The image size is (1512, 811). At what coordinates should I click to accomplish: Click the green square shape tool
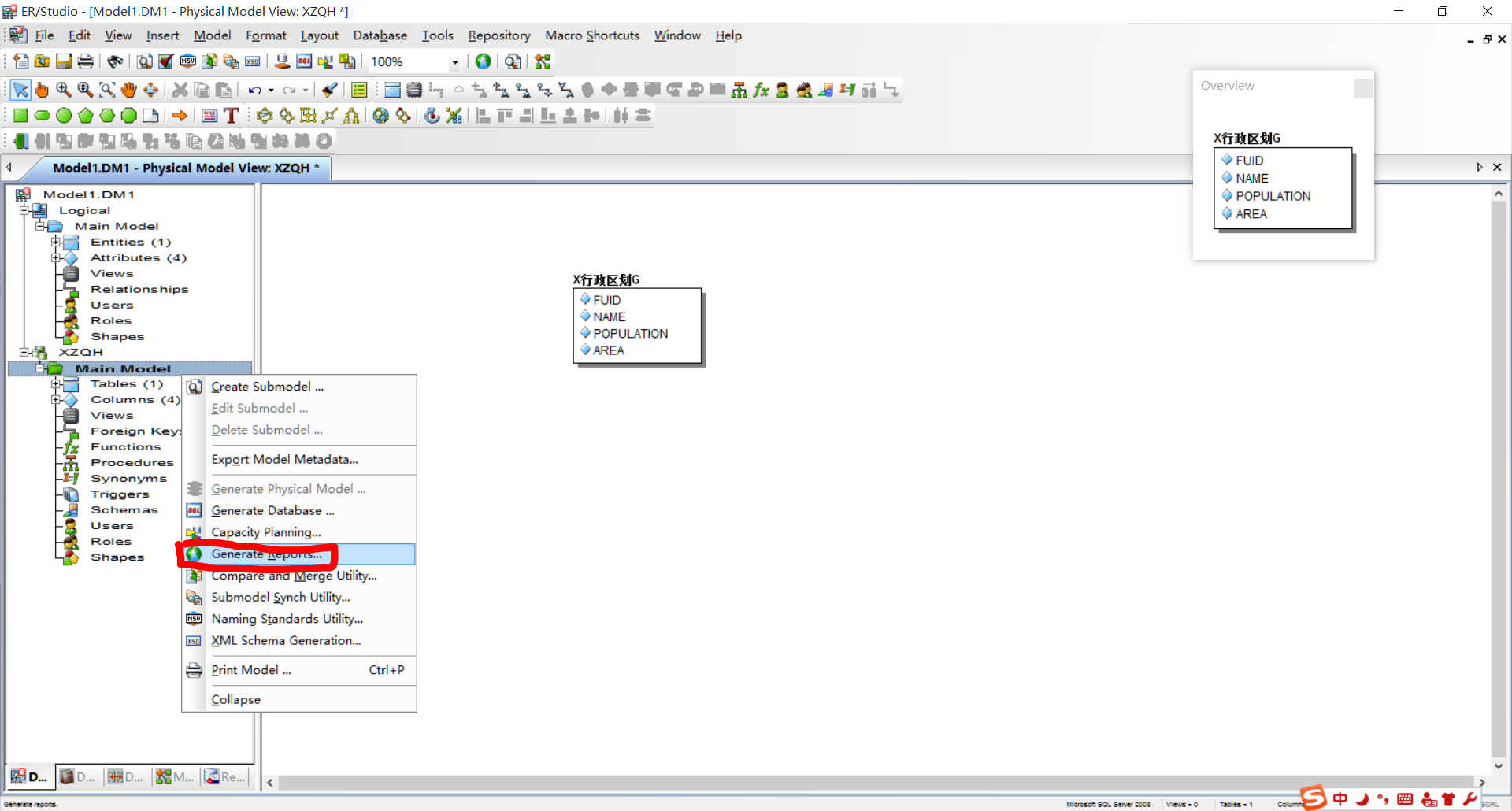click(20, 116)
